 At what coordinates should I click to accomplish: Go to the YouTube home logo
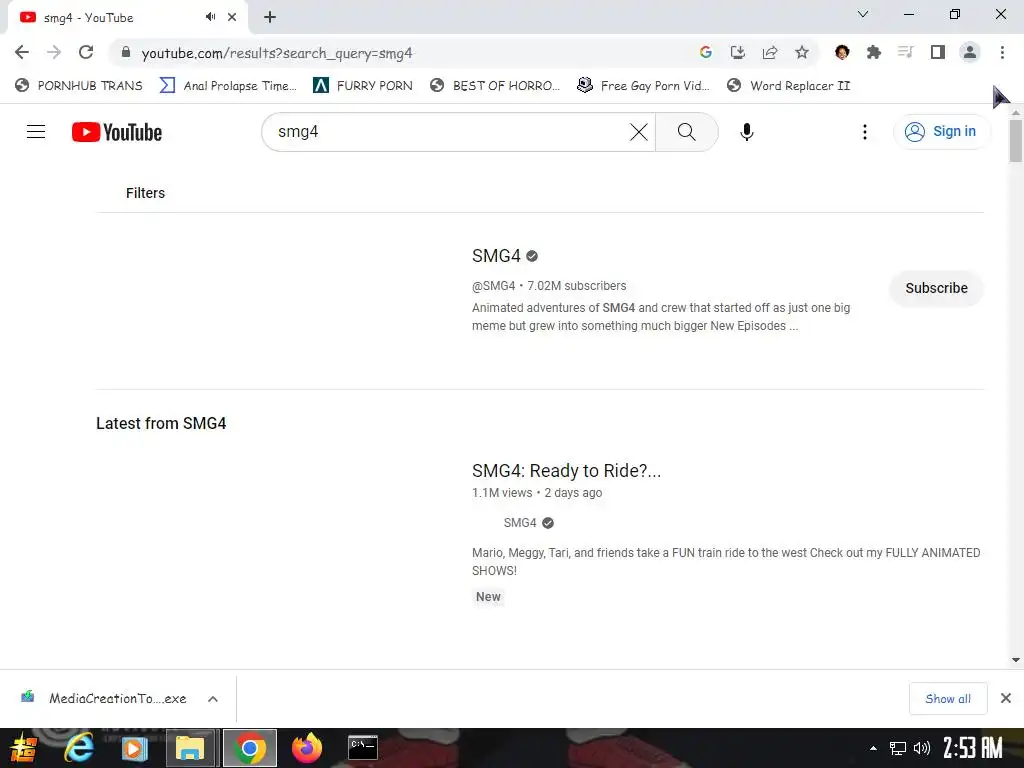[x=117, y=132]
